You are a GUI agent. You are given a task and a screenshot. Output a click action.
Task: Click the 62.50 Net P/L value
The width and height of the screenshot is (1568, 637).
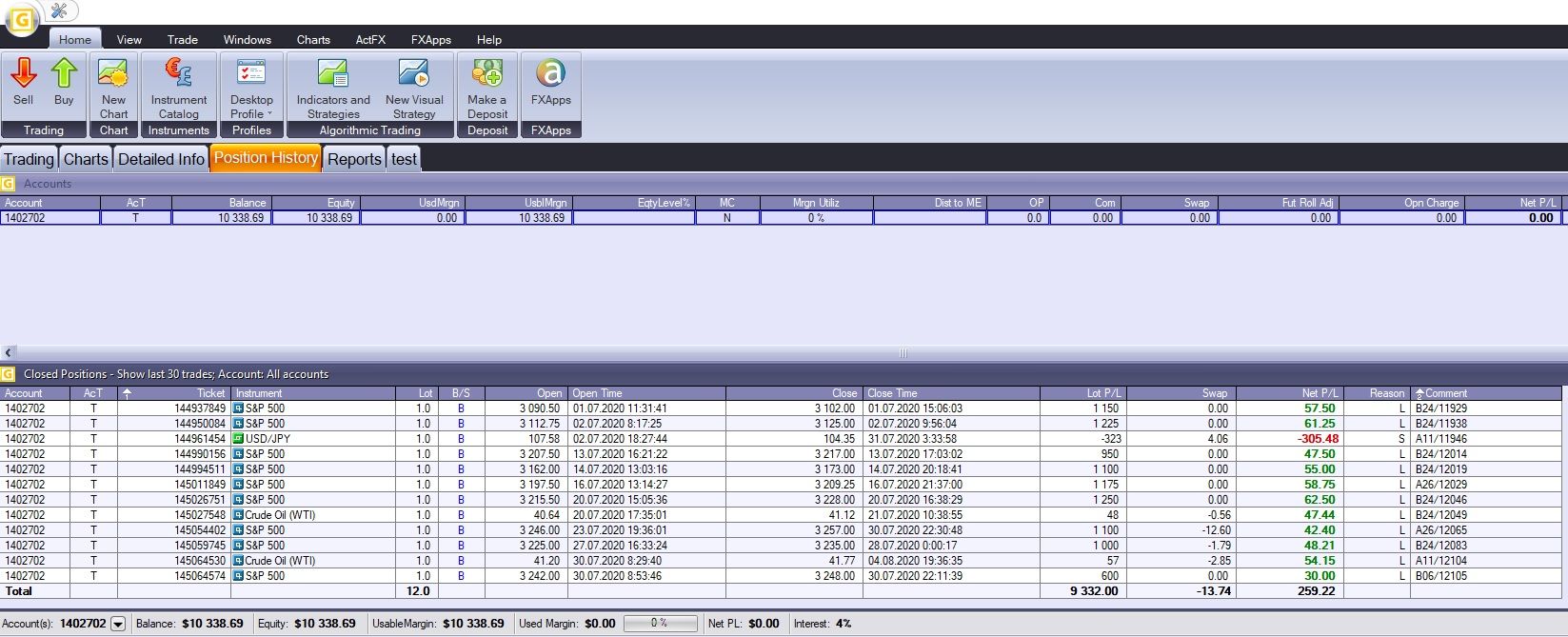coord(1320,500)
